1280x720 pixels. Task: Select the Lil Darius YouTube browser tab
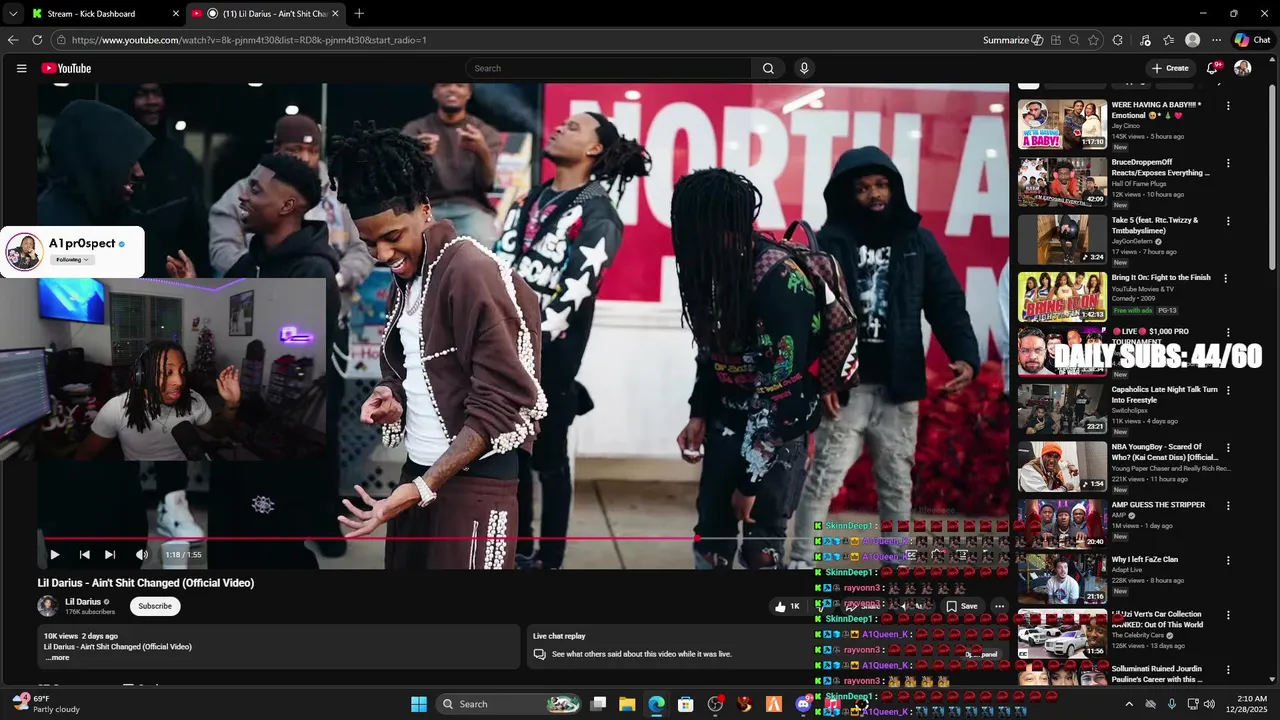[x=267, y=13]
